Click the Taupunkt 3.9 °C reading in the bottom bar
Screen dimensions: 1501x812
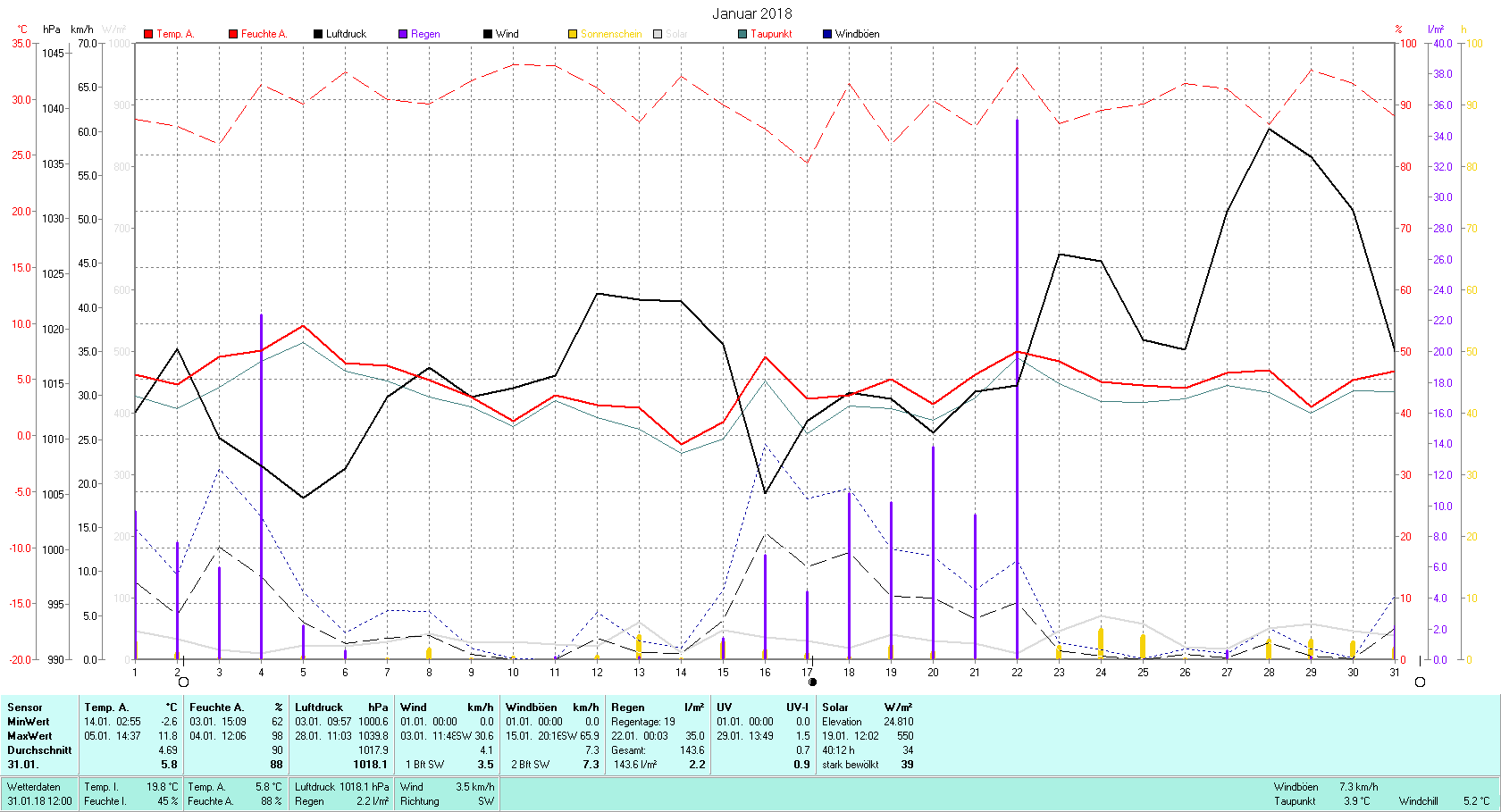pyautogui.click(x=1322, y=801)
